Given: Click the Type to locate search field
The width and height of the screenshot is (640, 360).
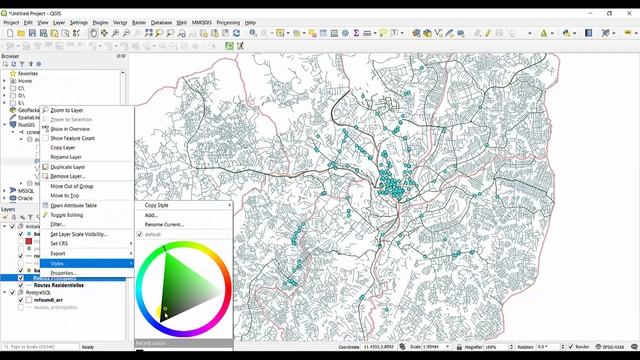Looking at the screenshot, I should pos(41,347).
